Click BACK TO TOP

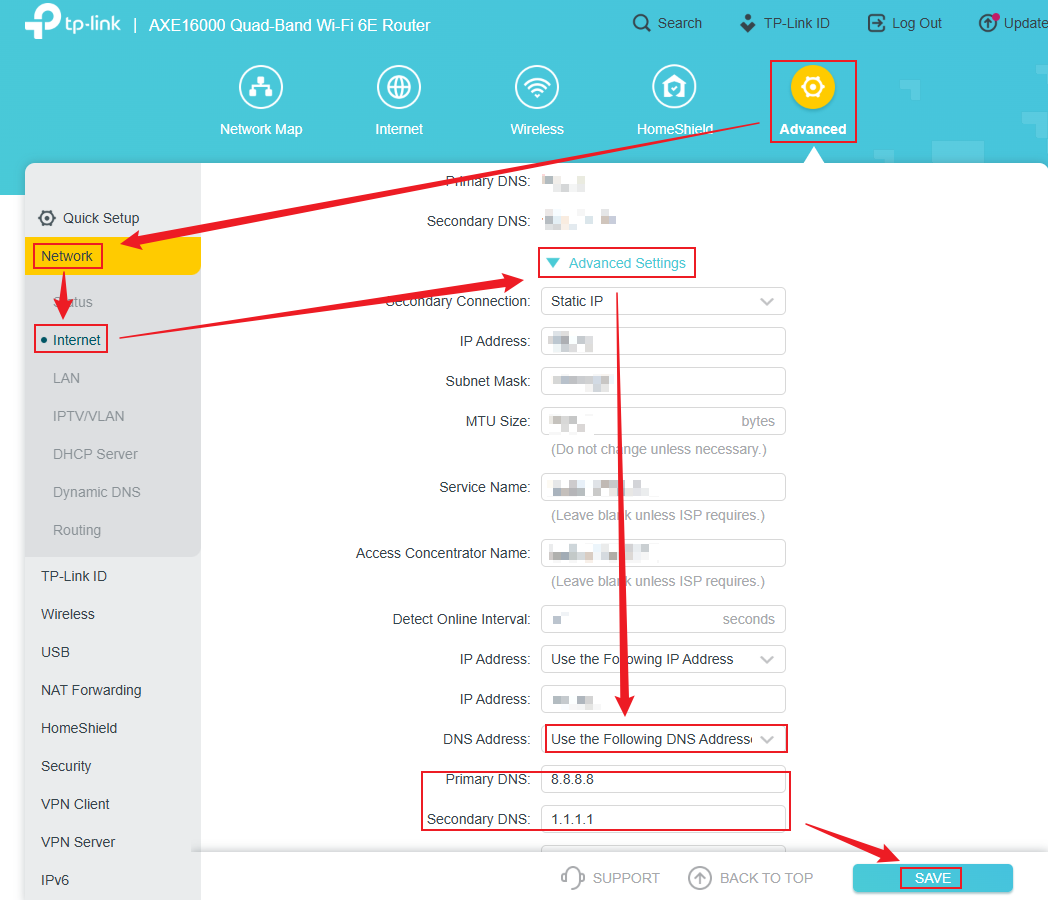(x=750, y=877)
